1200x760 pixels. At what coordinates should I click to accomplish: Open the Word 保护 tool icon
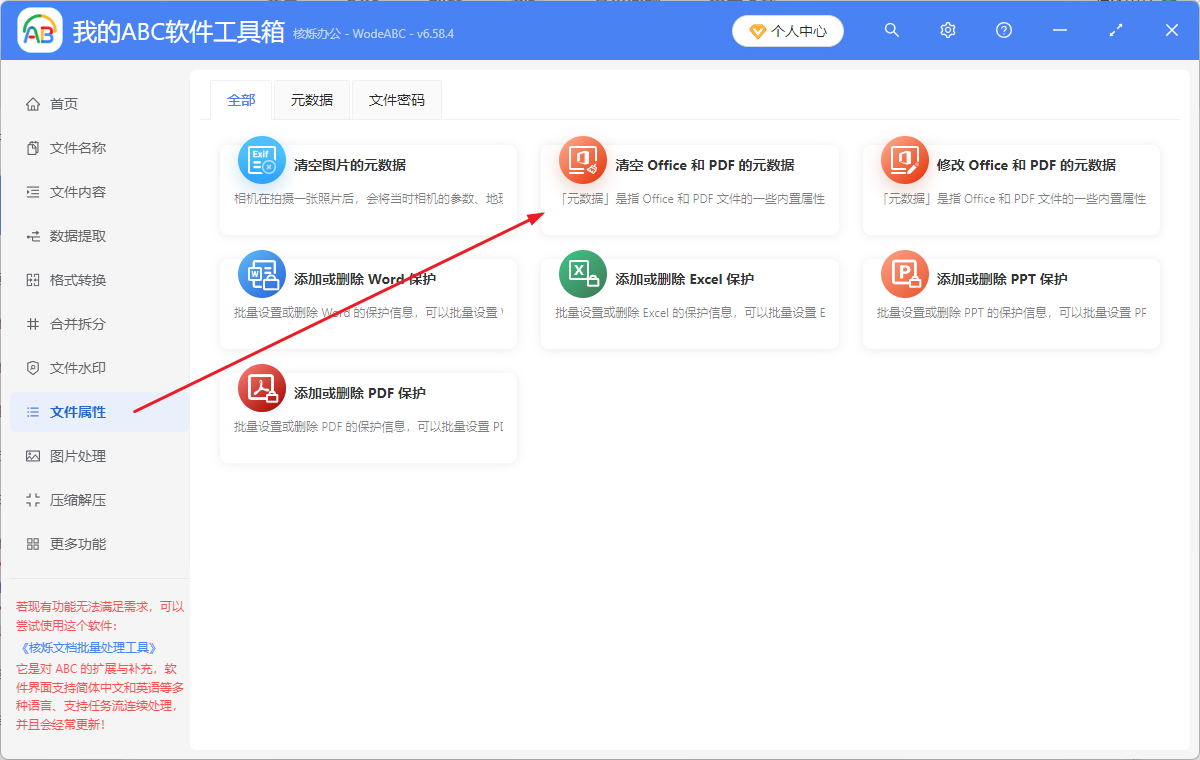click(261, 272)
